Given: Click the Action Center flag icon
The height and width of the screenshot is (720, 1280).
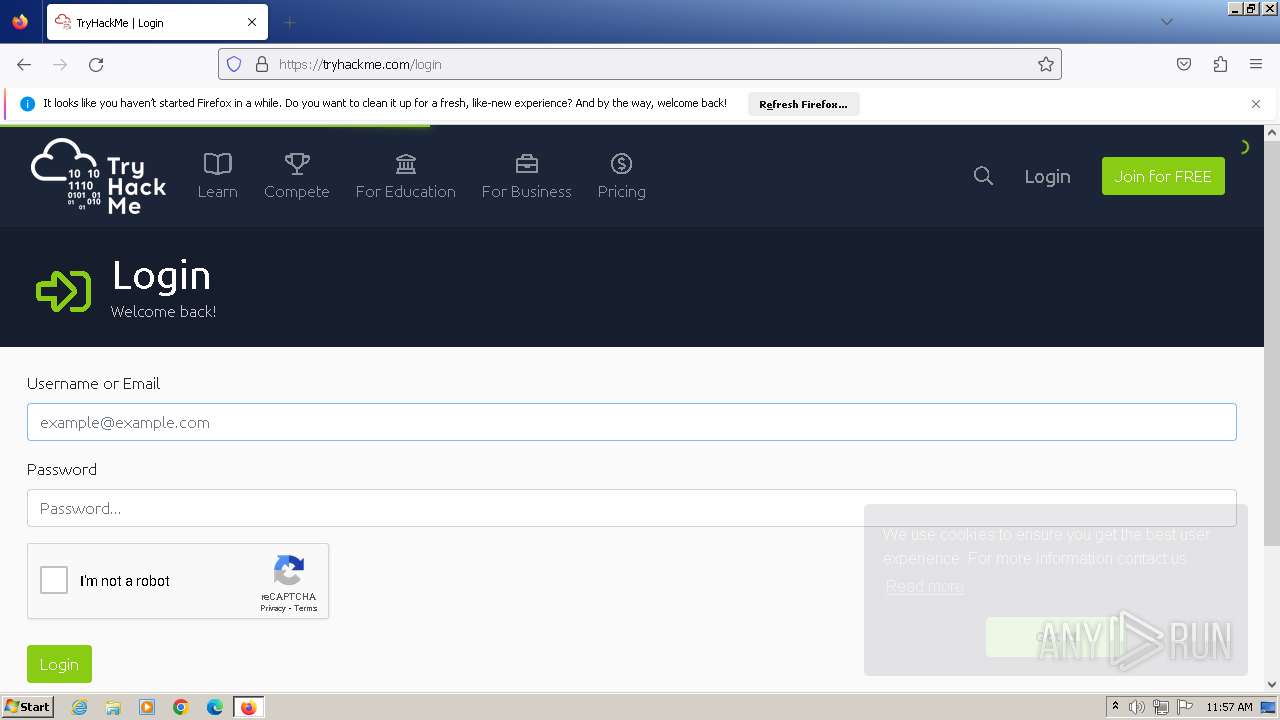Looking at the screenshot, I should pos(1185,707).
